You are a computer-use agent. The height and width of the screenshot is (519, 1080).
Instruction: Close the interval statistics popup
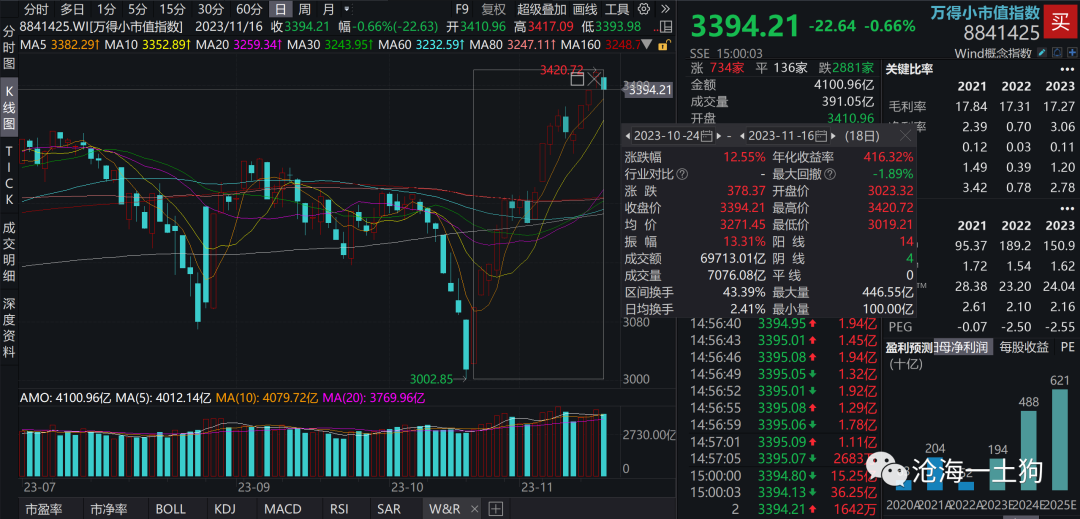pos(906,136)
